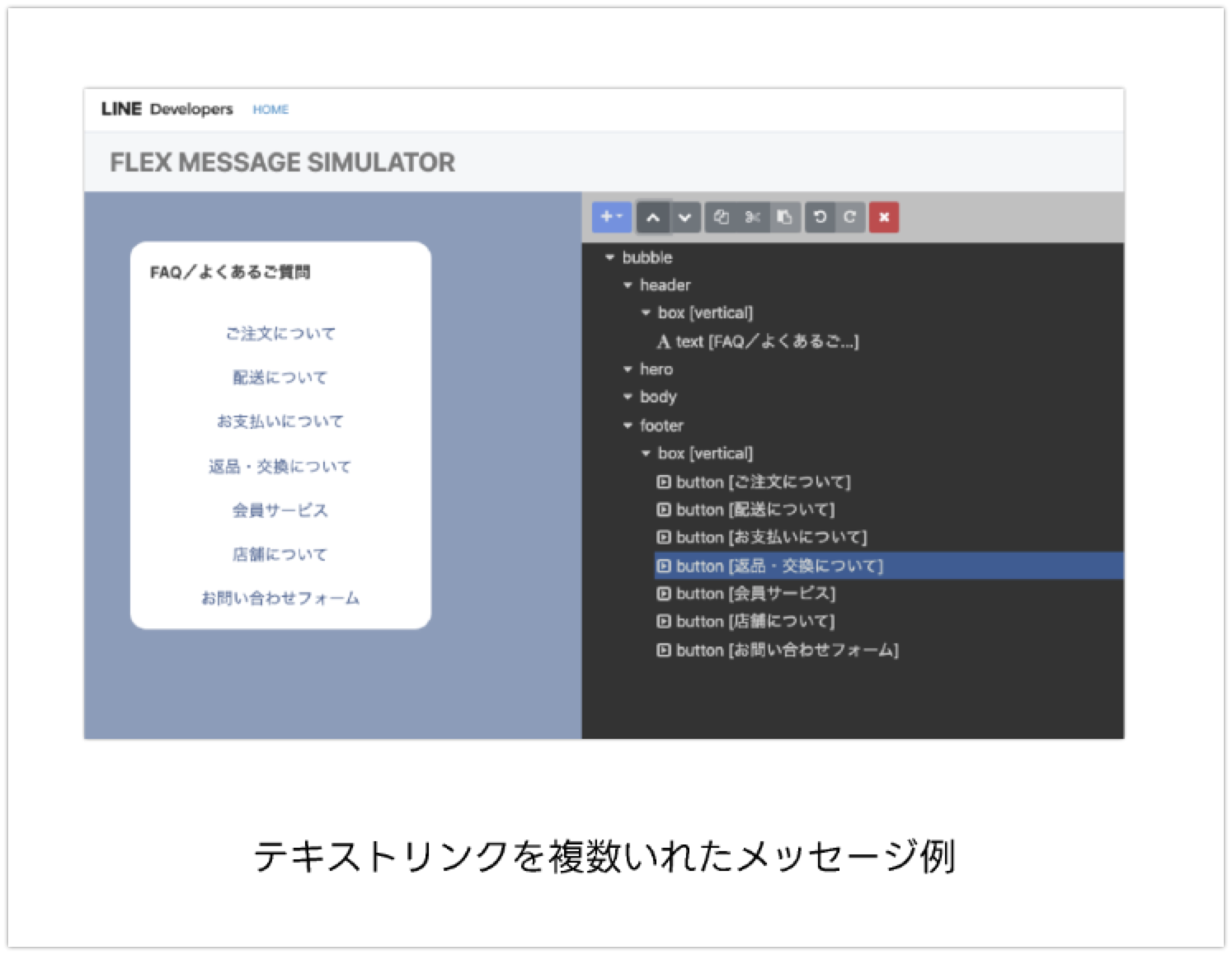Collapse the footer section in the tree

[x=628, y=426]
